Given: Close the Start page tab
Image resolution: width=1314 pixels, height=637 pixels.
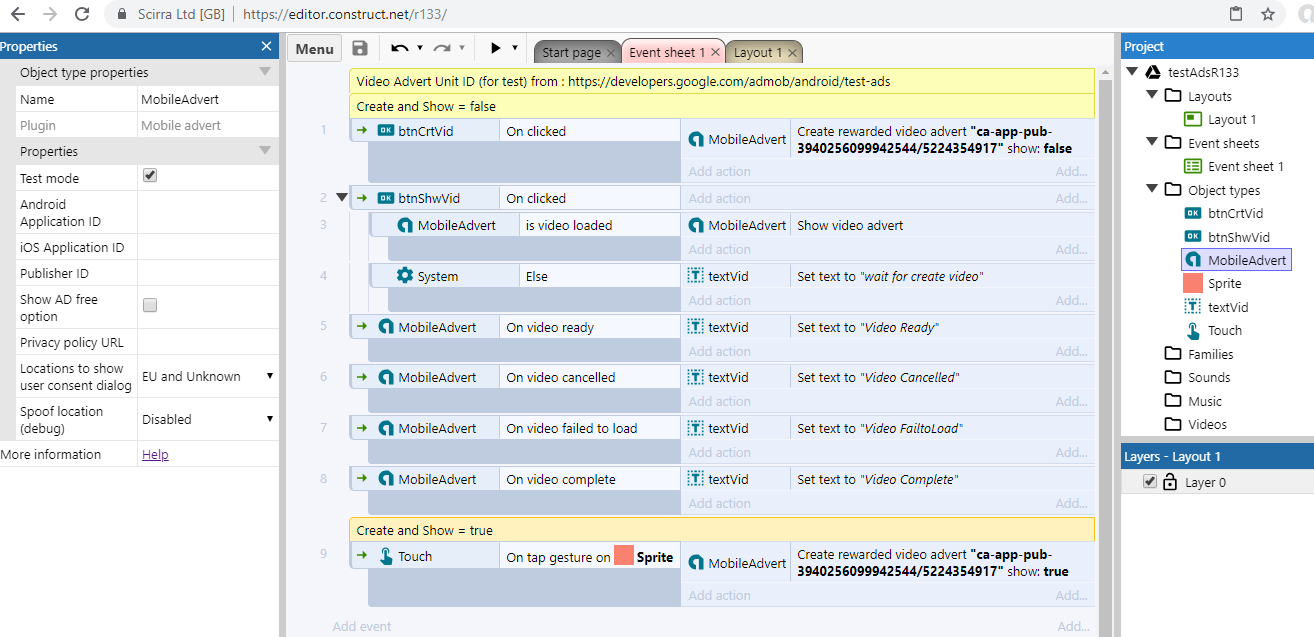Looking at the screenshot, I should pos(611,53).
